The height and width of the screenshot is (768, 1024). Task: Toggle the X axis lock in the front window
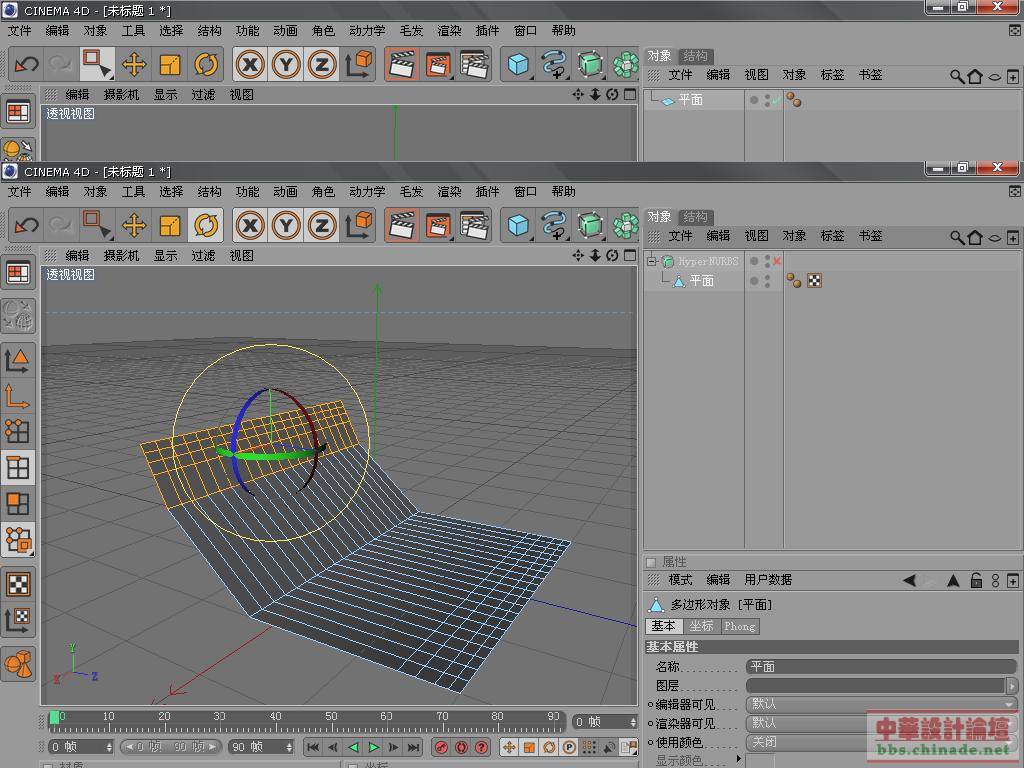coord(250,225)
